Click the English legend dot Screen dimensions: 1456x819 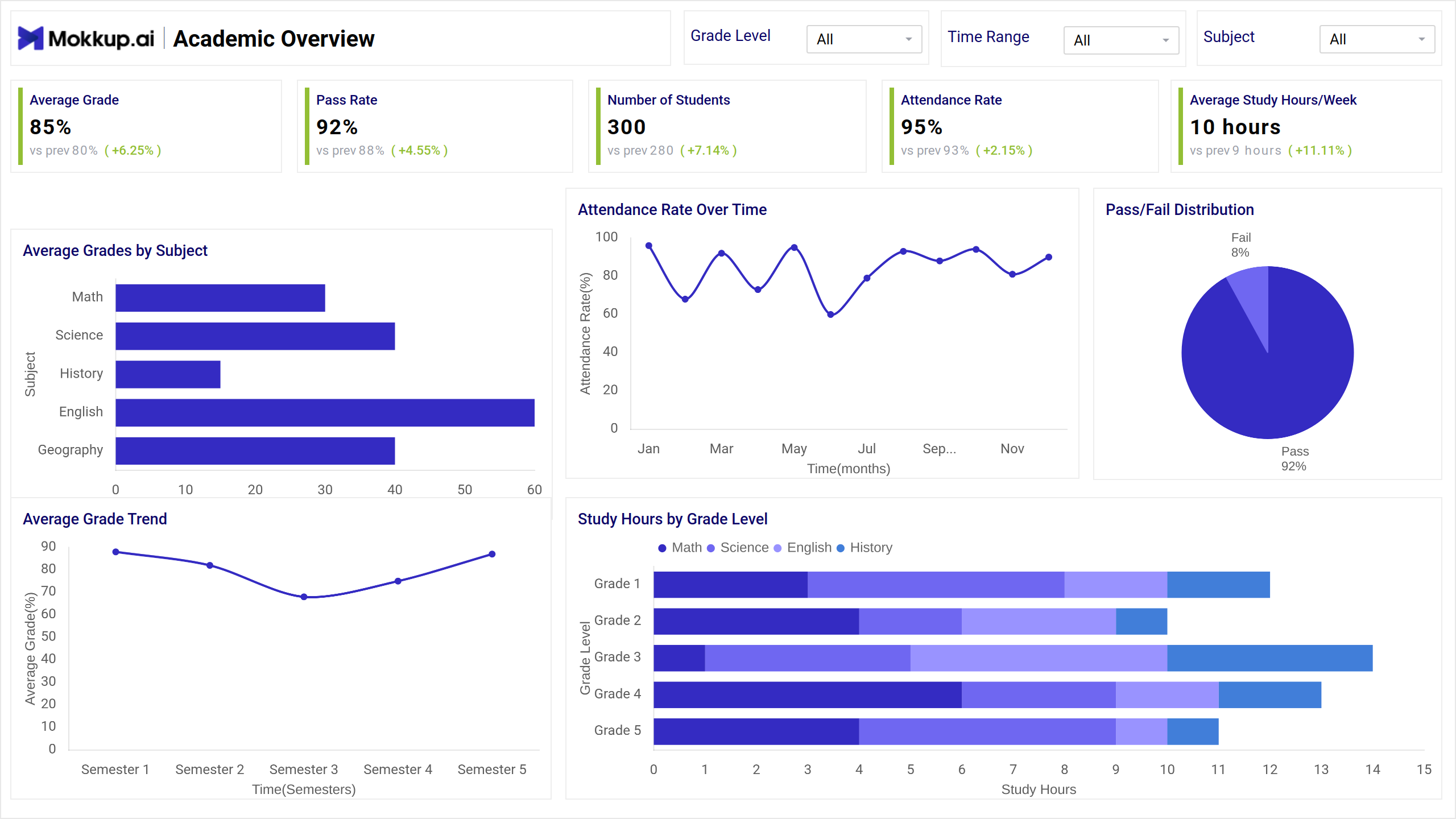777,548
